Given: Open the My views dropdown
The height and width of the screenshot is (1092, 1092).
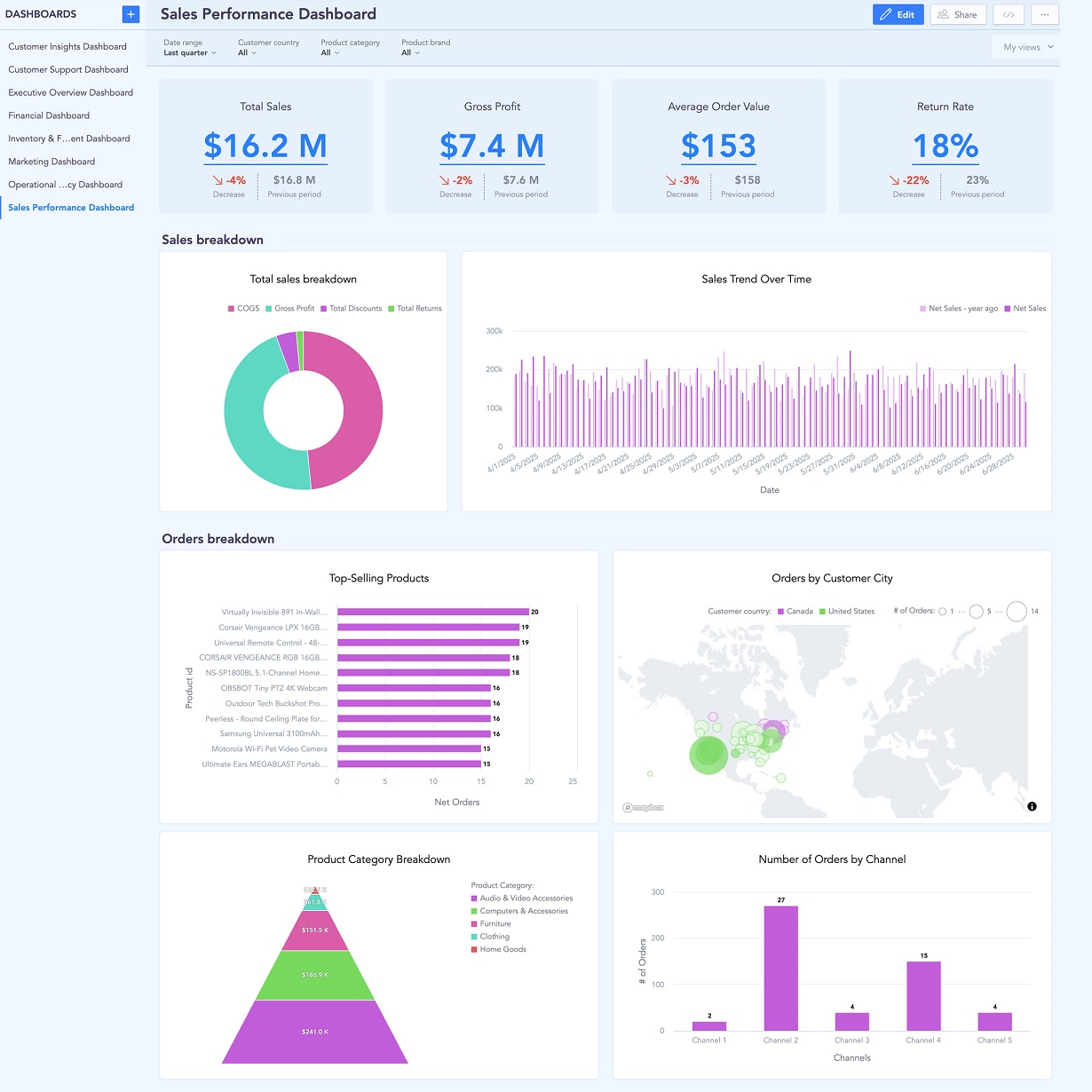Looking at the screenshot, I should pyautogui.click(x=1027, y=47).
